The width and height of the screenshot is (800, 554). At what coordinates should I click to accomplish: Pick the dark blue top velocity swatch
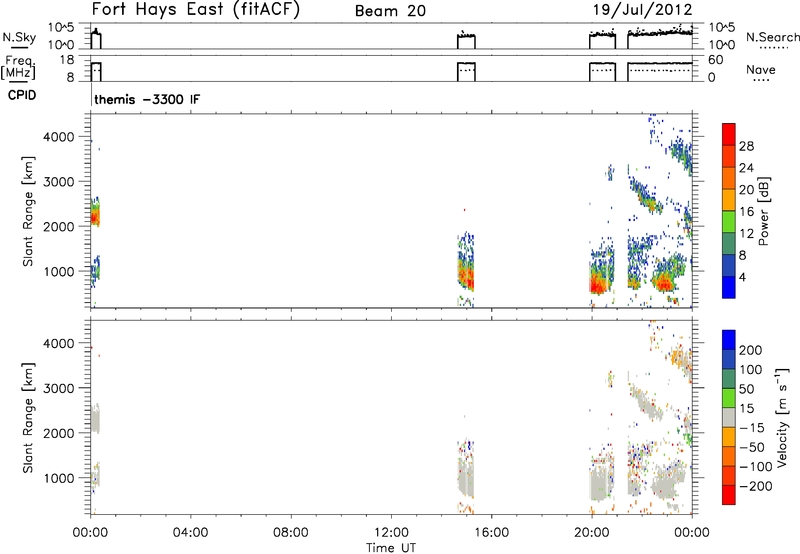pos(729,340)
